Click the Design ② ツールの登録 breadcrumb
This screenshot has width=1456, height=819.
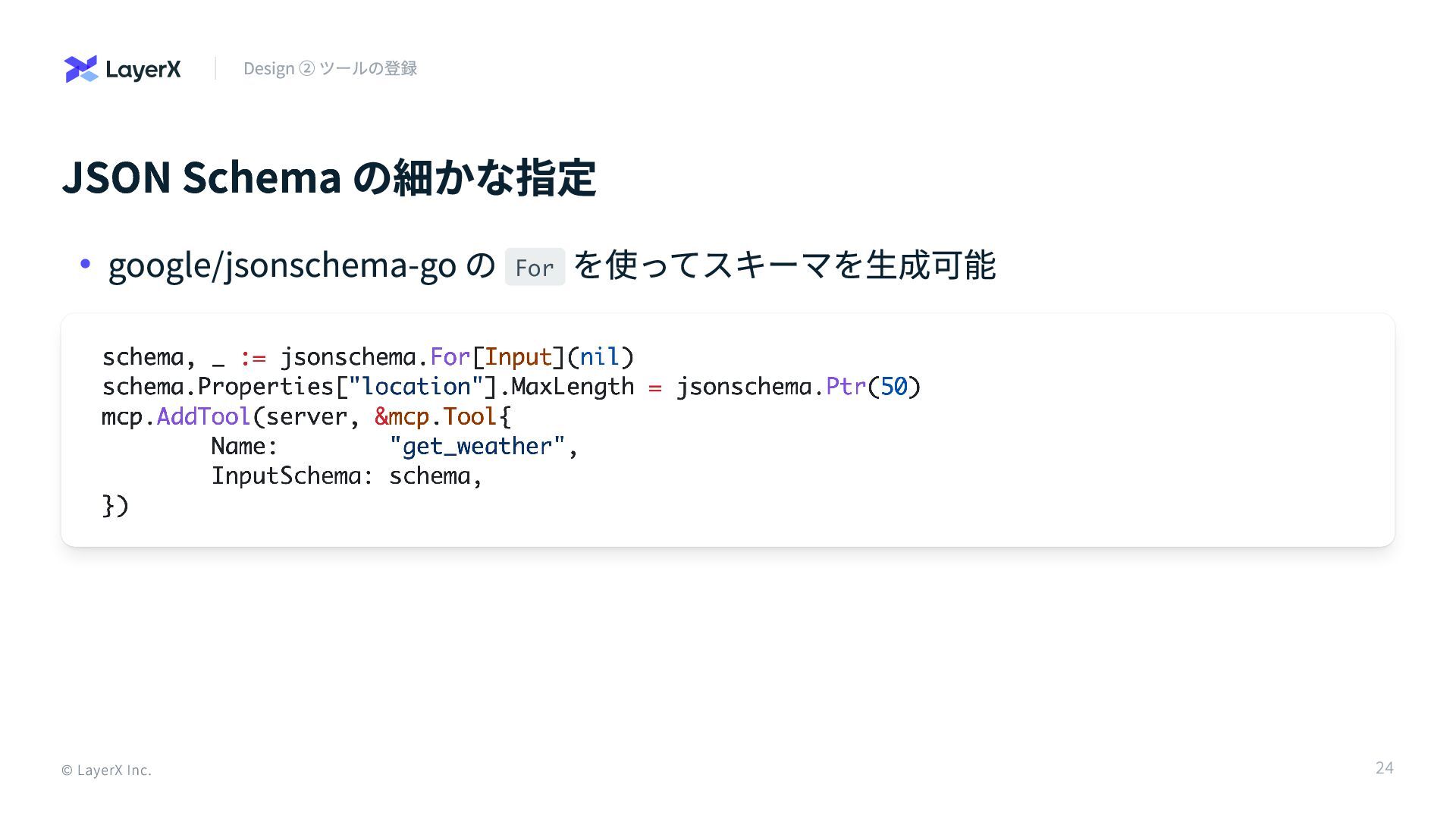330,69
